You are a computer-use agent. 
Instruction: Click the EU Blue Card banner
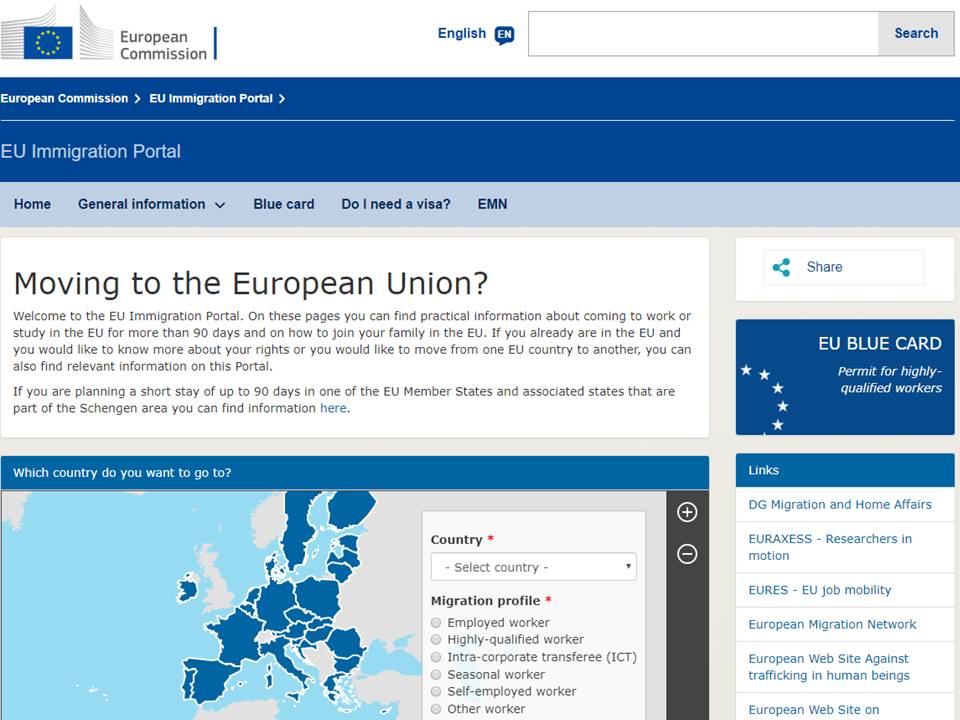coord(845,377)
